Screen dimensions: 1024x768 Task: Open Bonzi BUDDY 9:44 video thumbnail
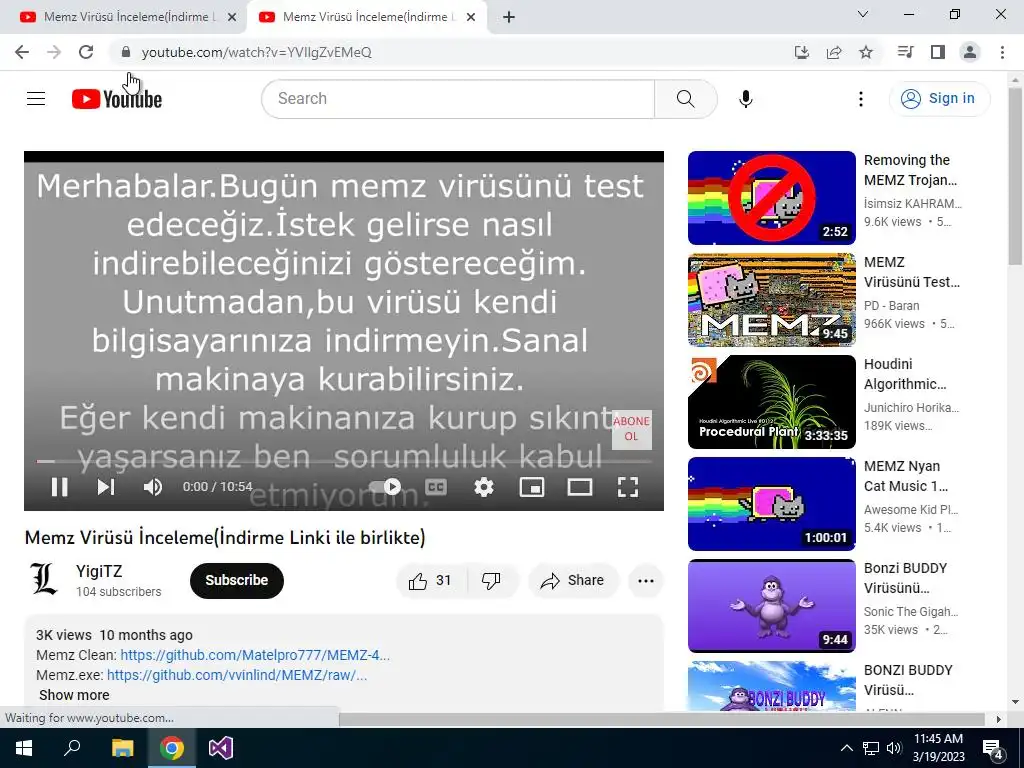[771, 605]
